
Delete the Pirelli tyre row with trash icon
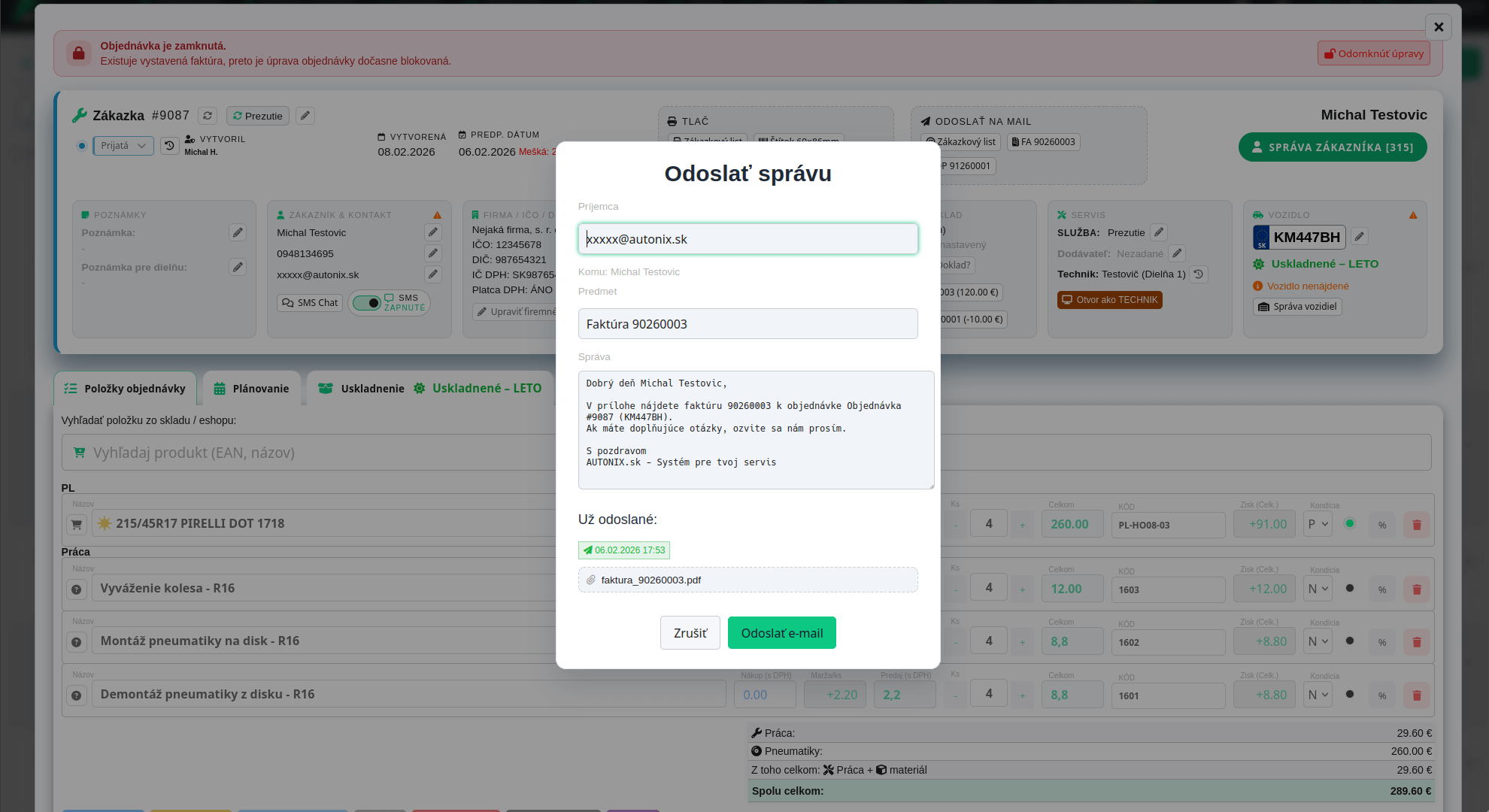(1416, 525)
